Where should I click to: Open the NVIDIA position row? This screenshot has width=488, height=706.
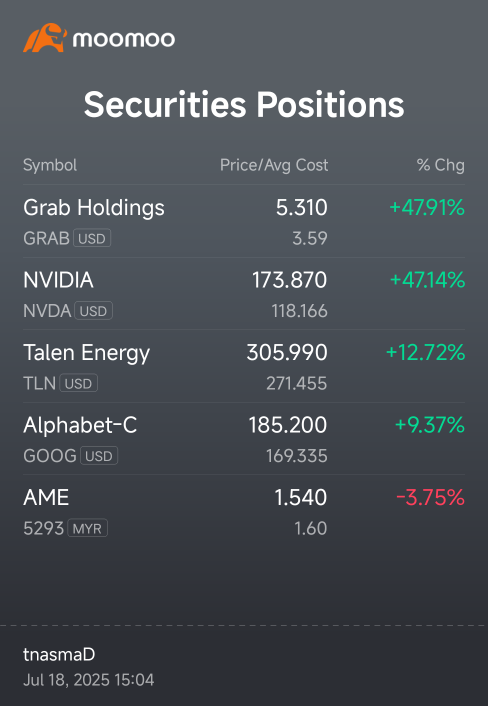click(244, 294)
